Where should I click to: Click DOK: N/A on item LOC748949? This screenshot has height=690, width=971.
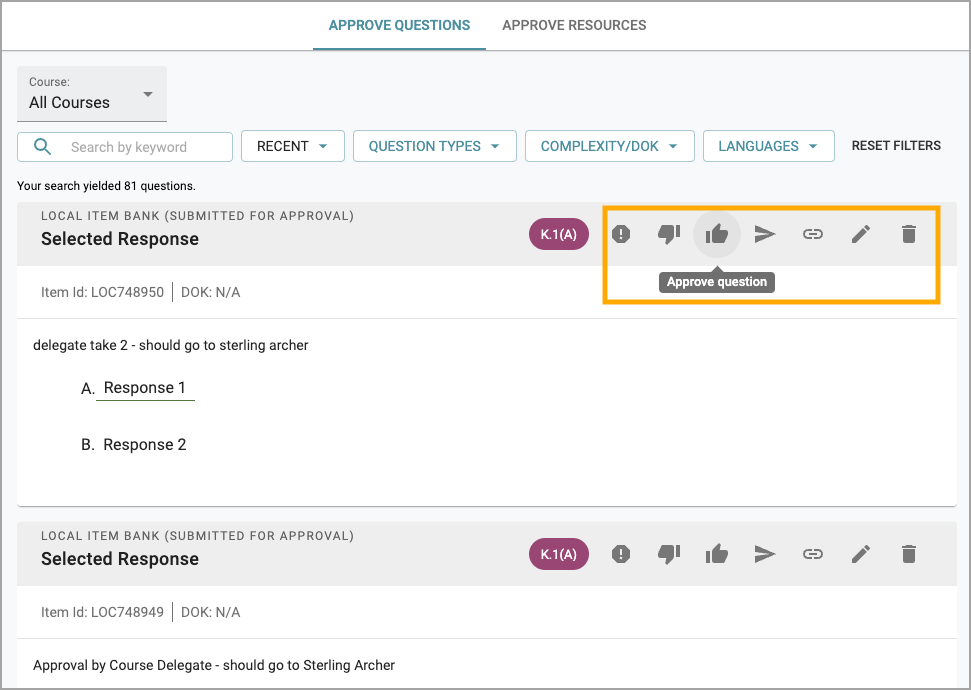211,612
